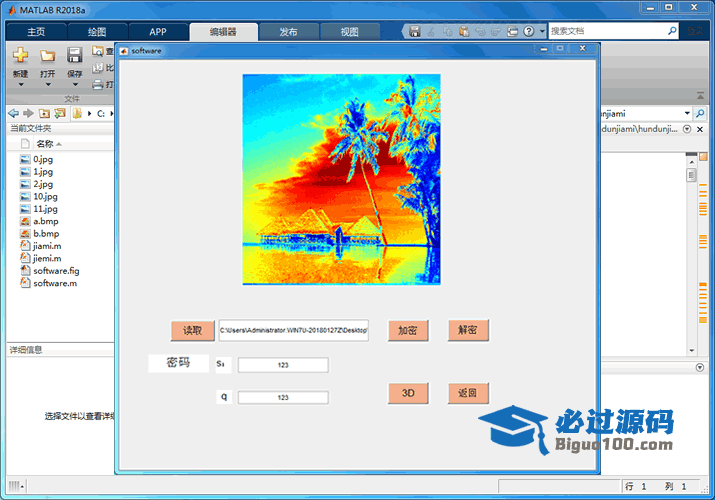Click the up one folder level icon
Screen dimensions: 715x500
pos(45,113)
